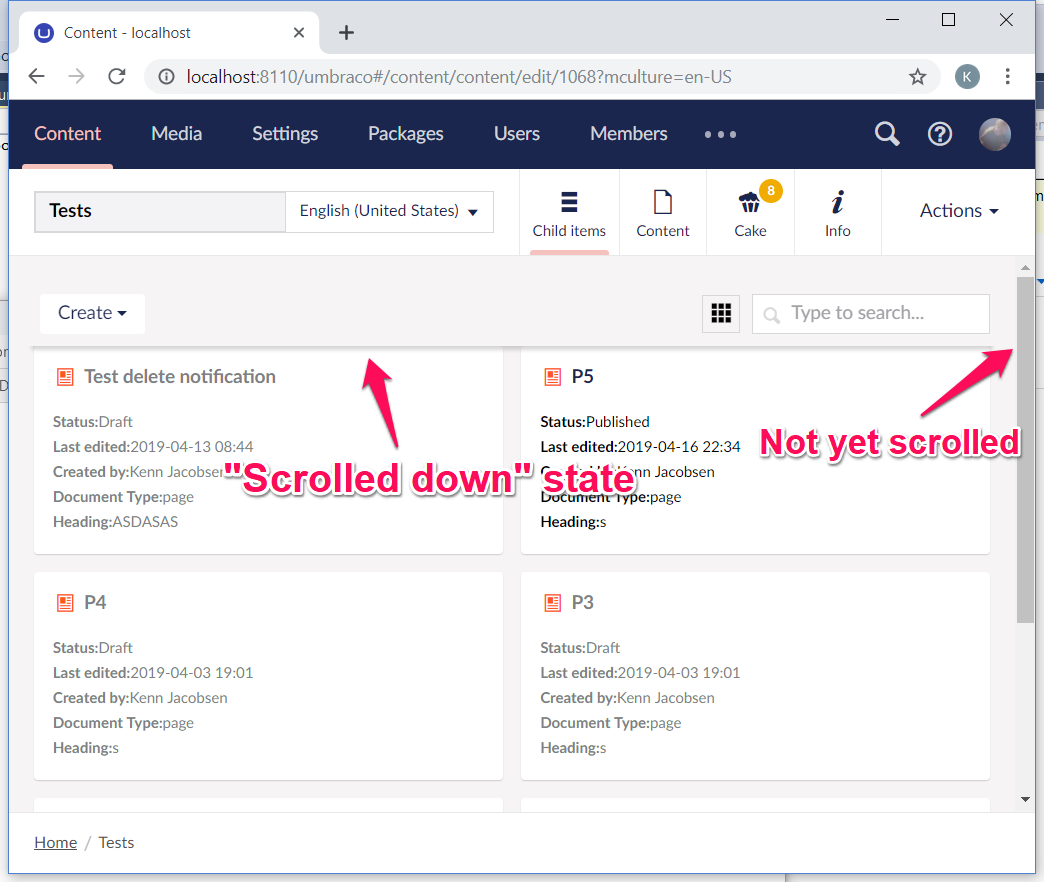
Task: Open the P3 content item
Action: (583, 602)
